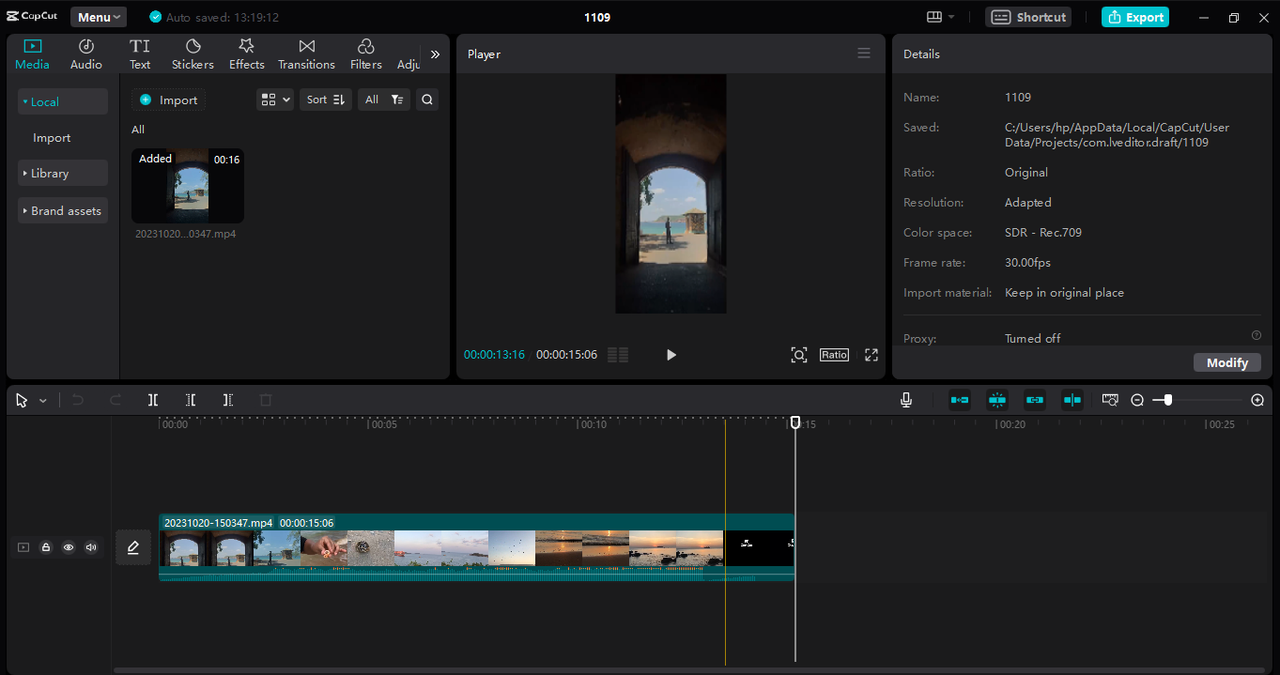Click the current timecode 00:00:13:16
Viewport: 1280px width, 675px height.
click(494, 355)
